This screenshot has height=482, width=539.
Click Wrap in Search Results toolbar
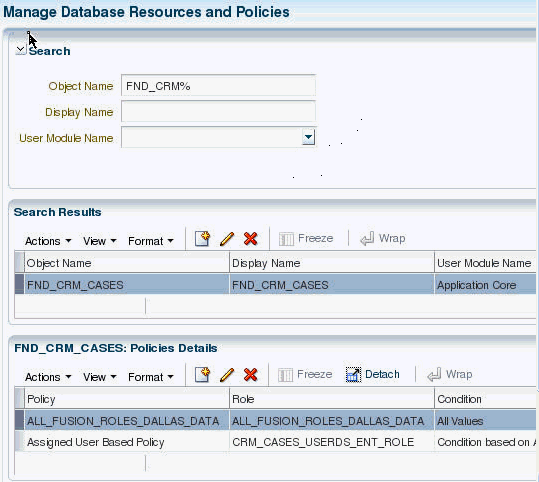point(383,238)
